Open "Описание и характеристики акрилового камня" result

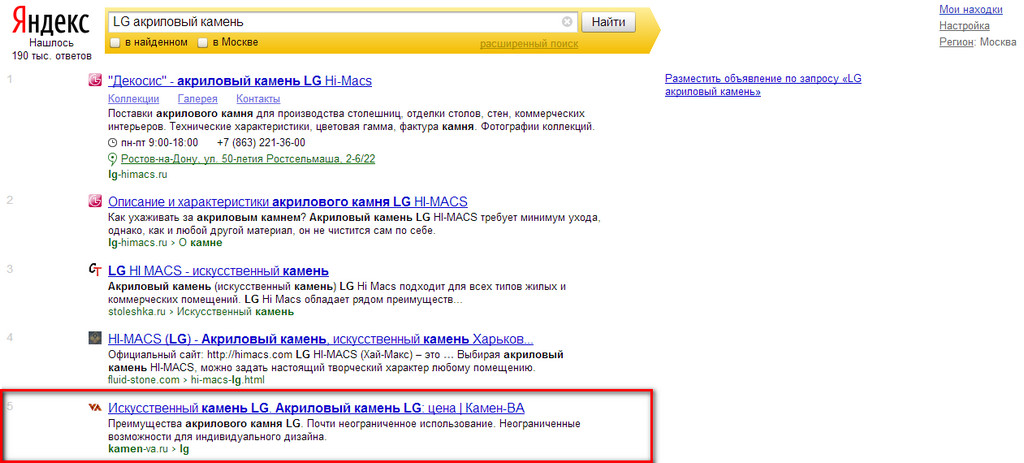pos(287,202)
